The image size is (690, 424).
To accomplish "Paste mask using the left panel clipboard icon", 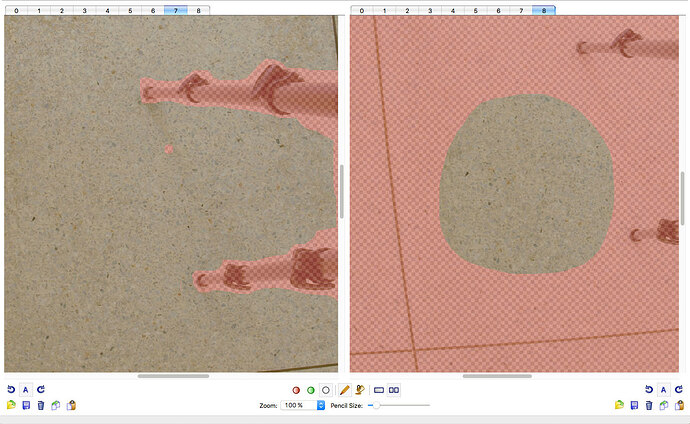I will [71, 405].
